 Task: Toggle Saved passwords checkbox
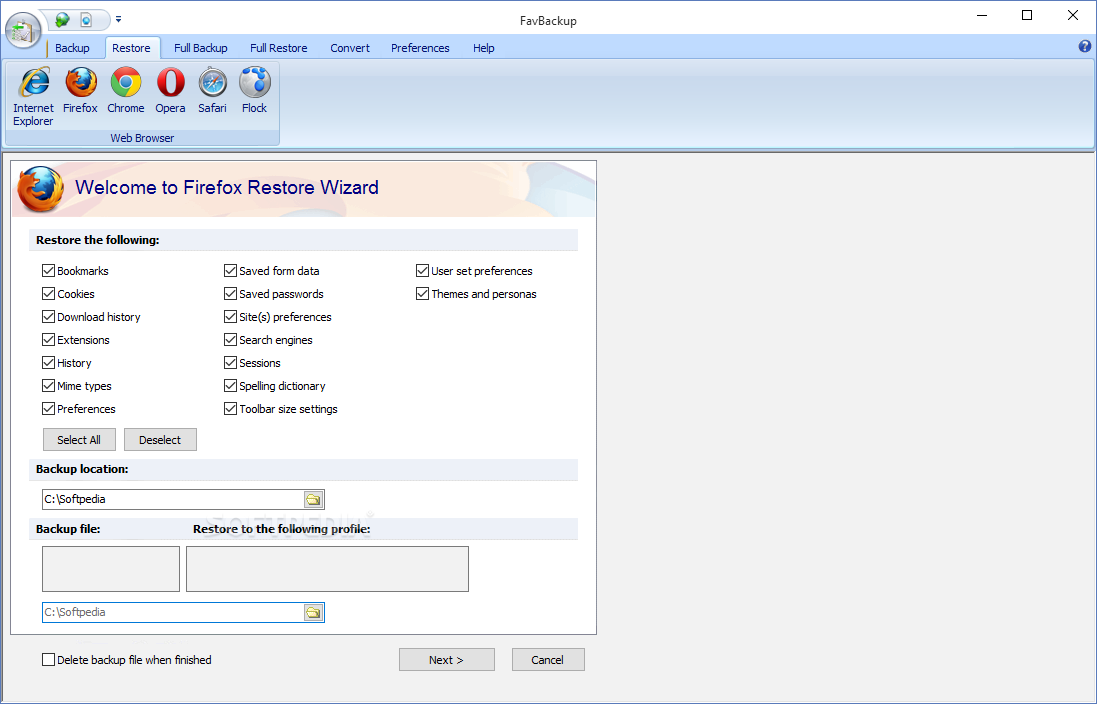(x=230, y=294)
